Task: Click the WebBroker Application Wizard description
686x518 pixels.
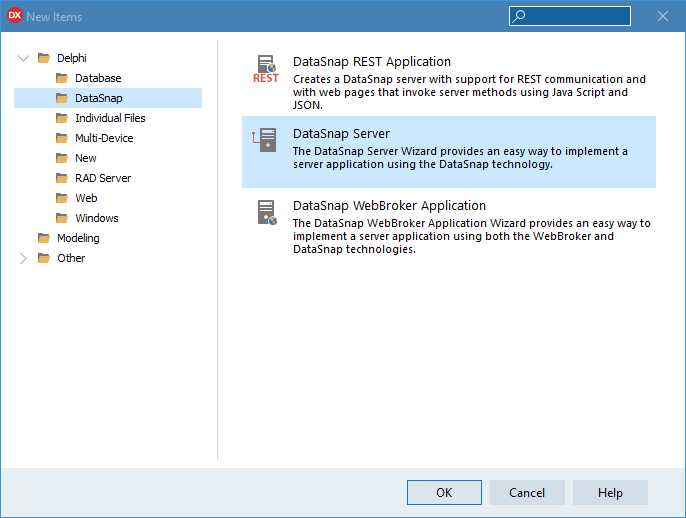Action: (472, 236)
